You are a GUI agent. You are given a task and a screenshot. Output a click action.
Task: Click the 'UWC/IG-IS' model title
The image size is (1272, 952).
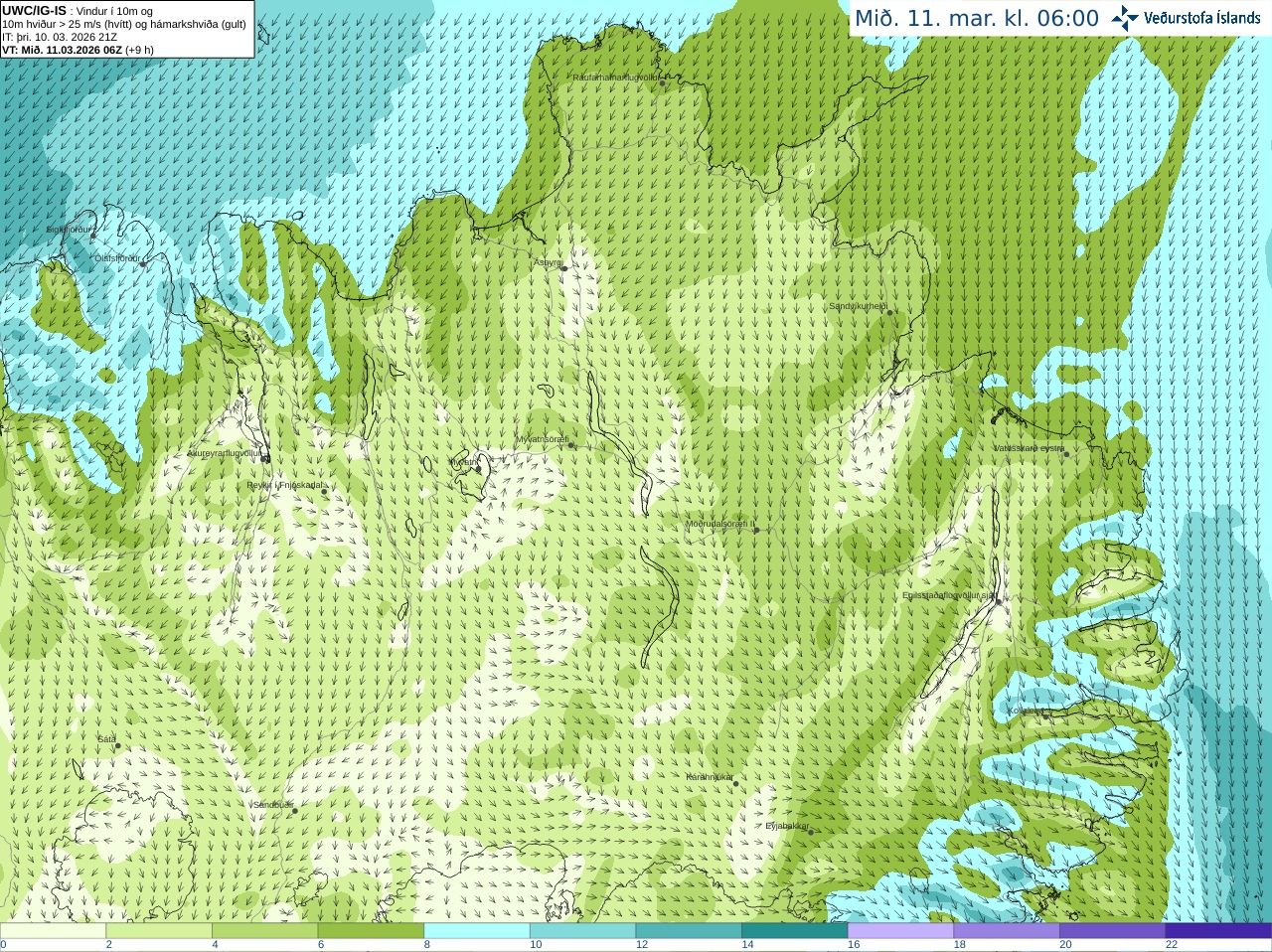click(35, 11)
